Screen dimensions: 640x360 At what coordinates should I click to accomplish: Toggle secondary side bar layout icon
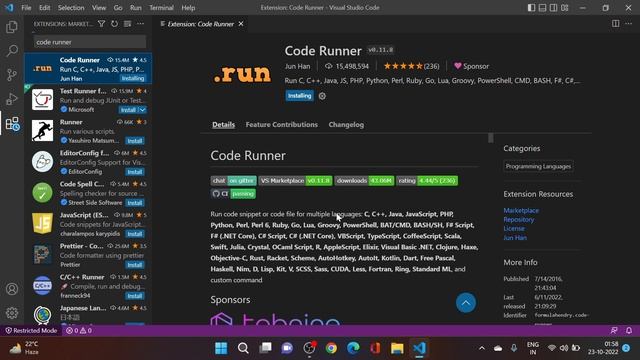click(553, 8)
